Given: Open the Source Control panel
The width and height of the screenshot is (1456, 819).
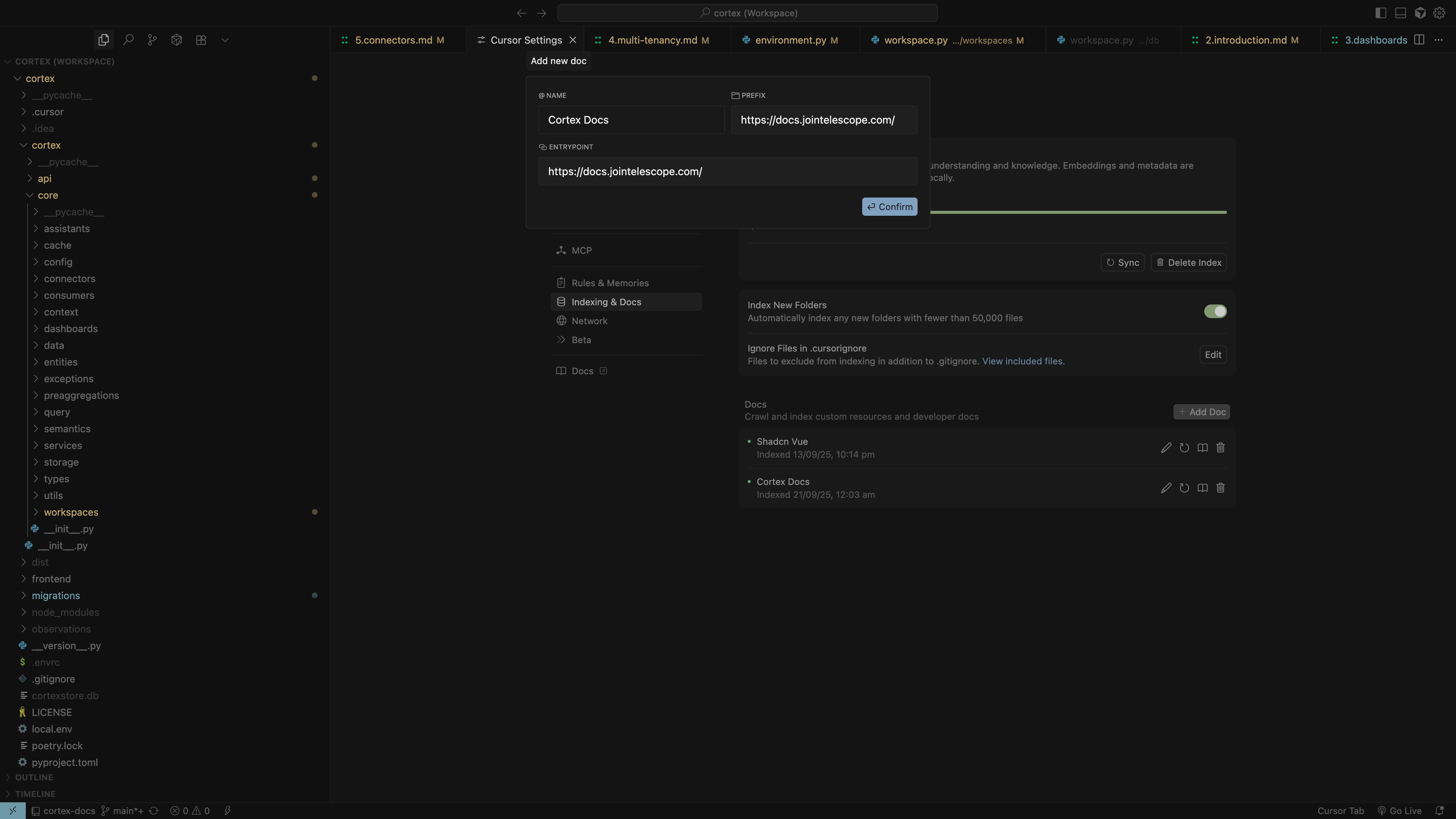Looking at the screenshot, I should point(152,39).
